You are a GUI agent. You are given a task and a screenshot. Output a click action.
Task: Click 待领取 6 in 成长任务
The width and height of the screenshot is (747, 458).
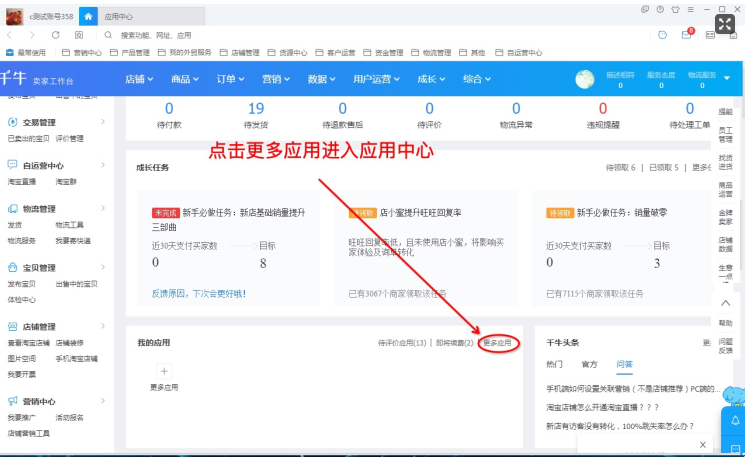pyautogui.click(x=620, y=167)
